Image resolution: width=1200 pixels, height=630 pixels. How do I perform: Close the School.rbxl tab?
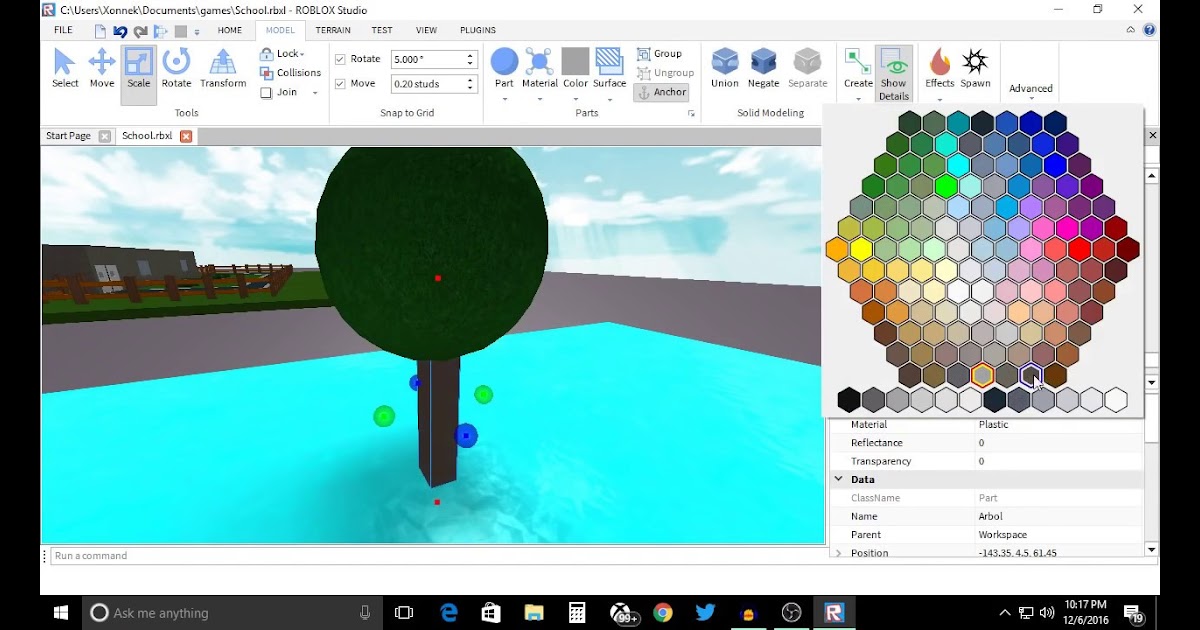tap(185, 136)
